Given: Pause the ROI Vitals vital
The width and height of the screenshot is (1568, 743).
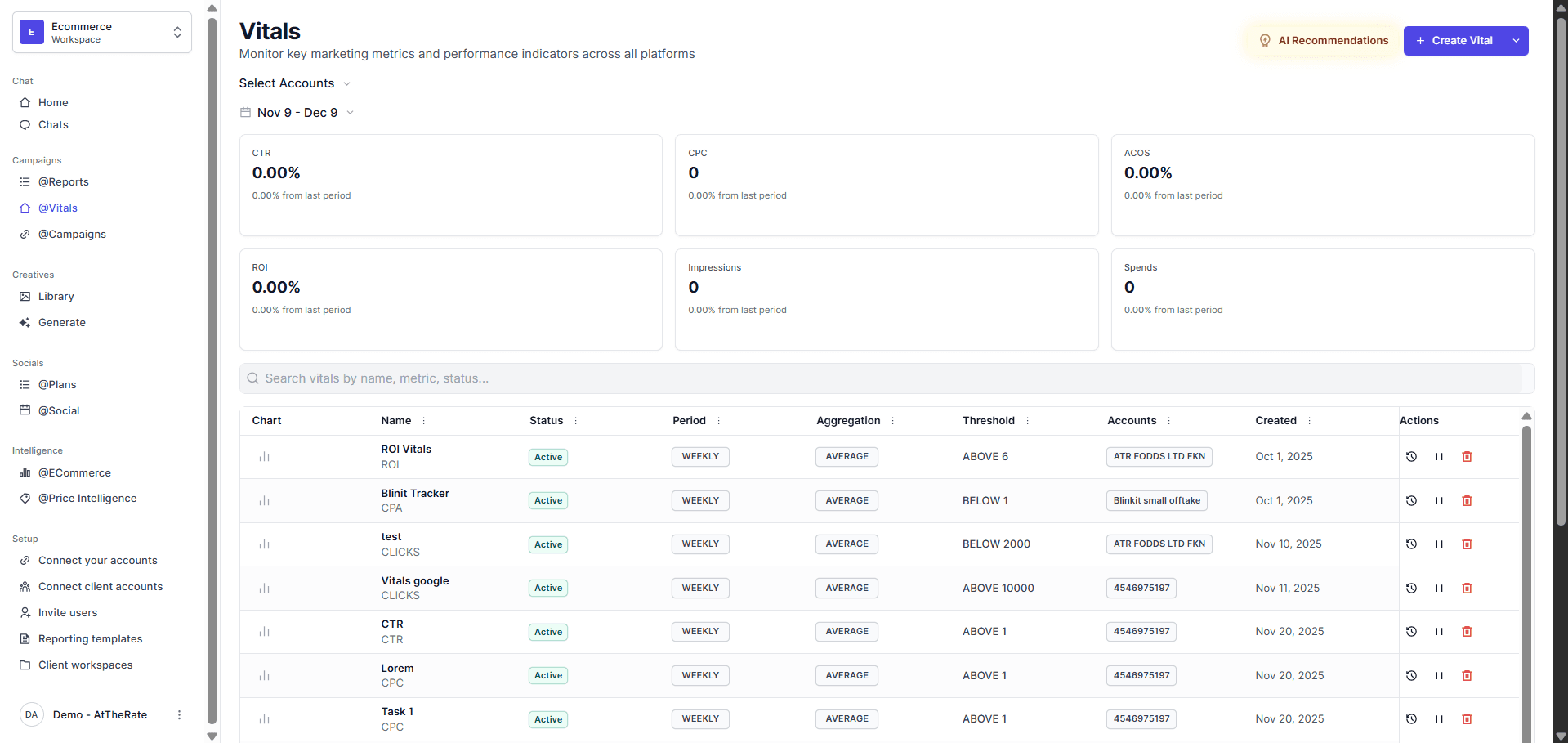Looking at the screenshot, I should point(1439,457).
